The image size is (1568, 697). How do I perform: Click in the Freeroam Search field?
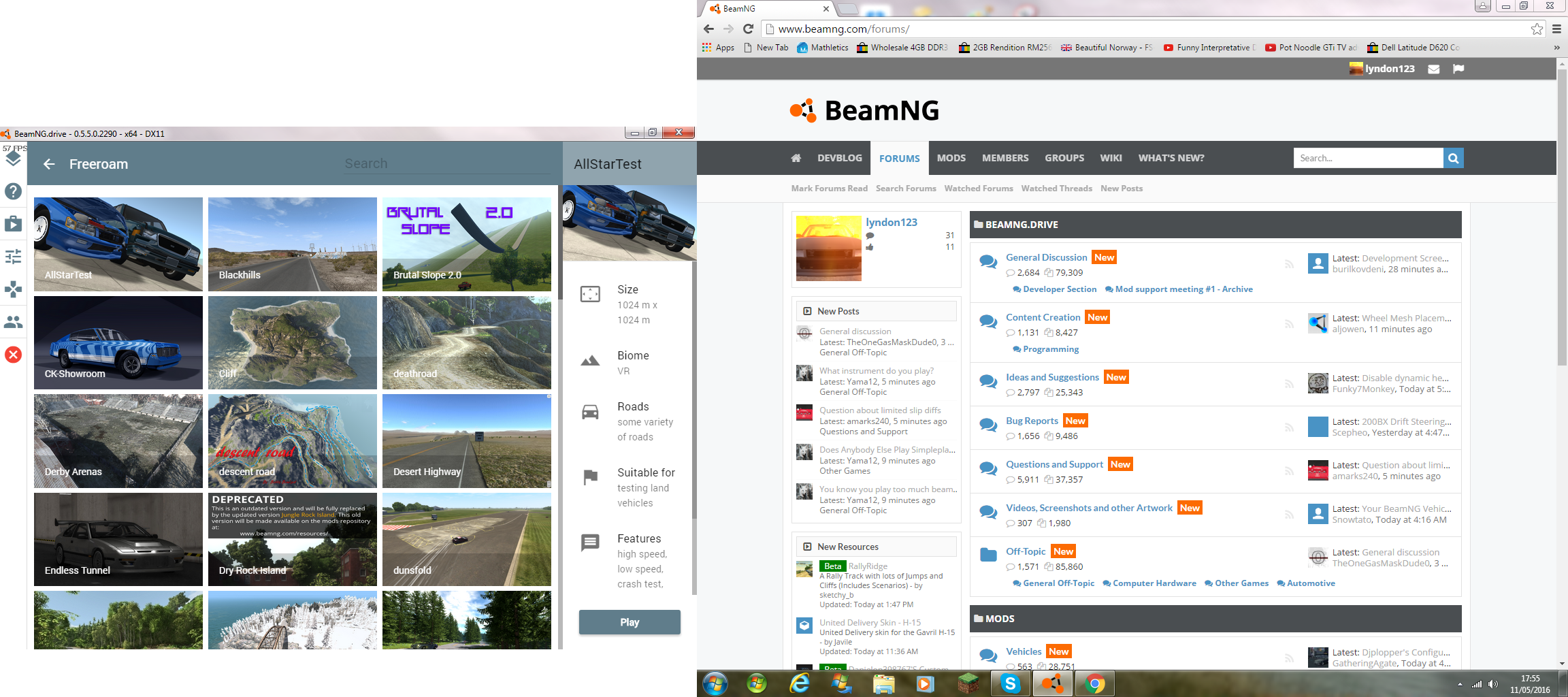[446, 164]
